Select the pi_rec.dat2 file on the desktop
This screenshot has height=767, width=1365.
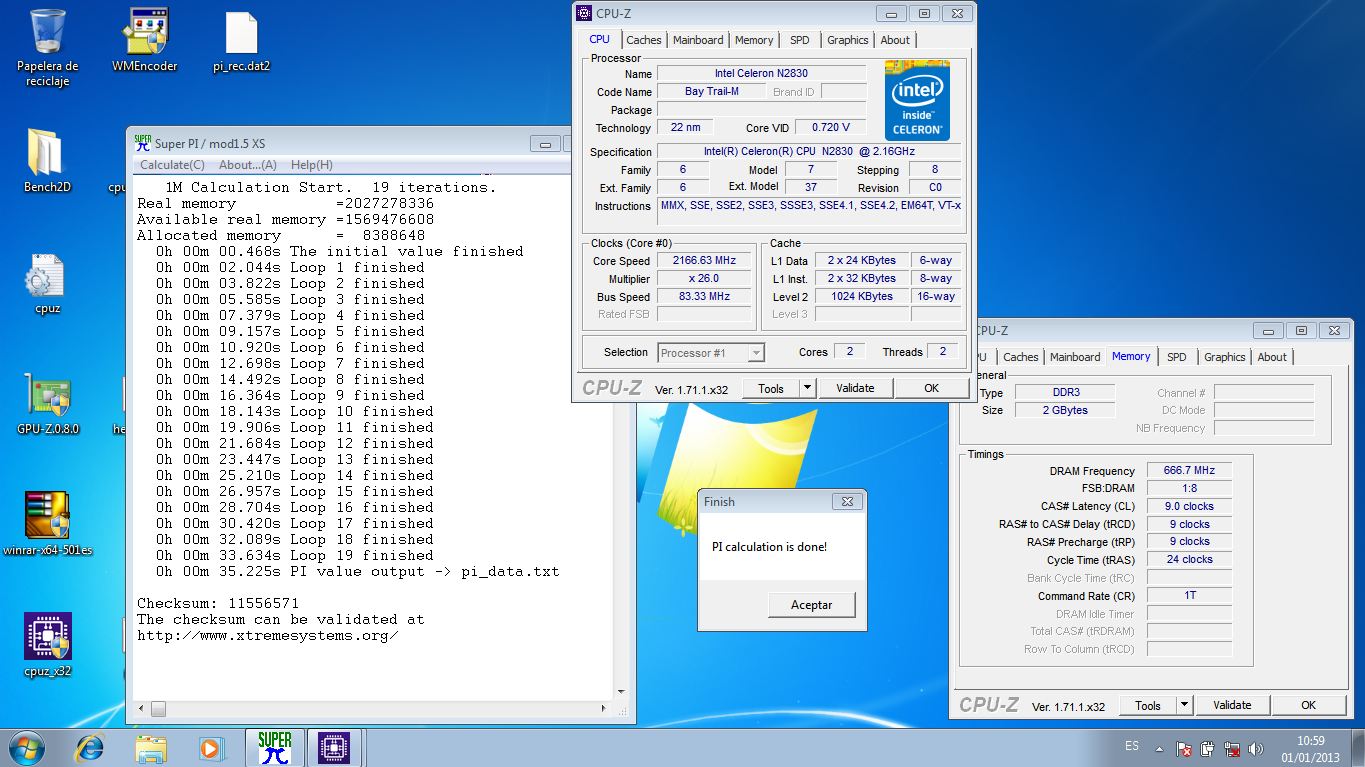[x=242, y=40]
